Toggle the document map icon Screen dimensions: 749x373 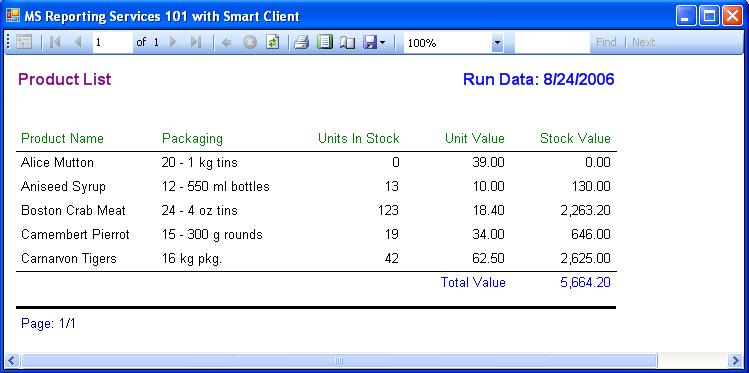pyautogui.click(x=24, y=43)
